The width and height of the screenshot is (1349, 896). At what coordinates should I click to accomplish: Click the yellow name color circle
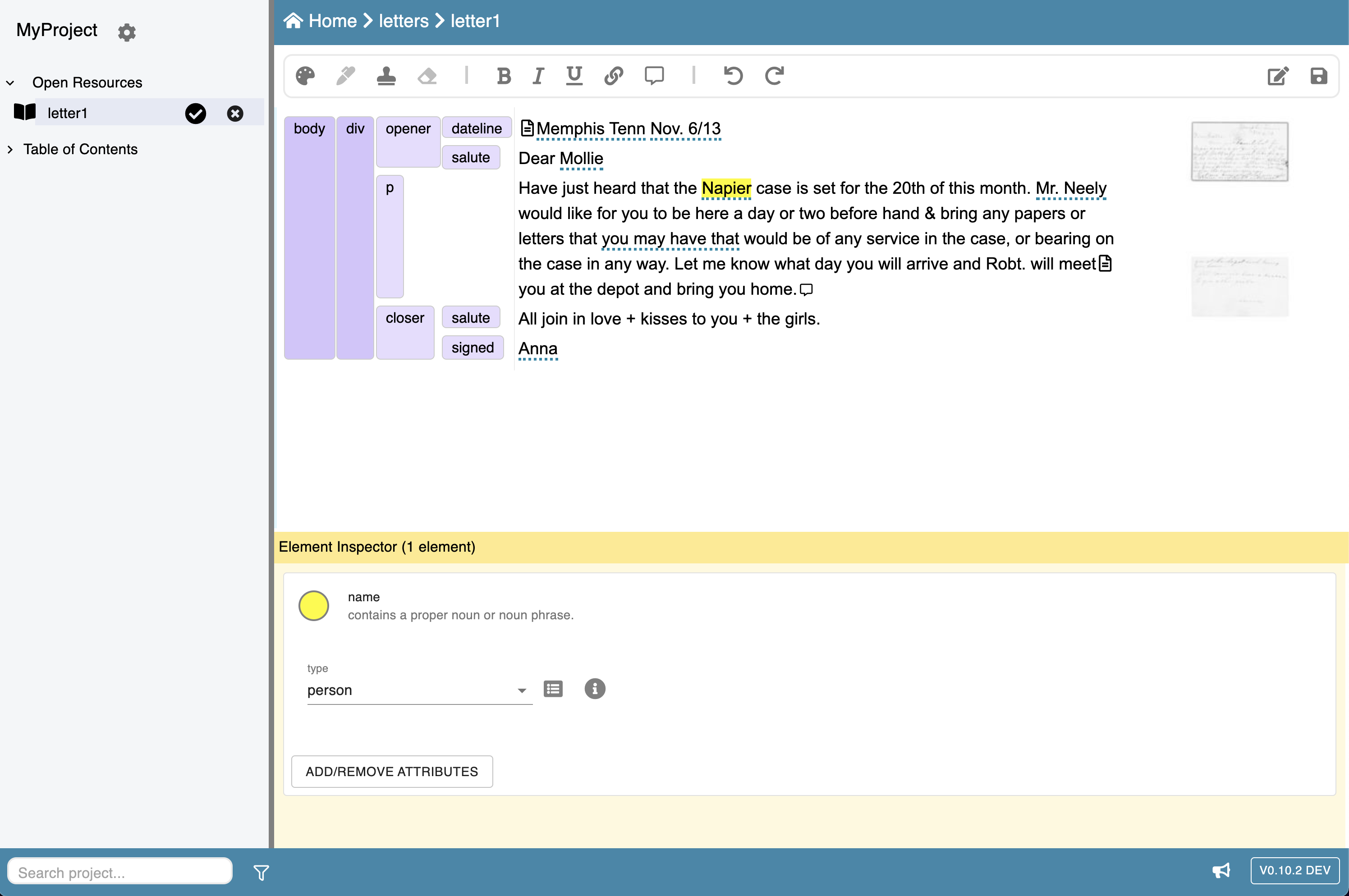coord(314,606)
